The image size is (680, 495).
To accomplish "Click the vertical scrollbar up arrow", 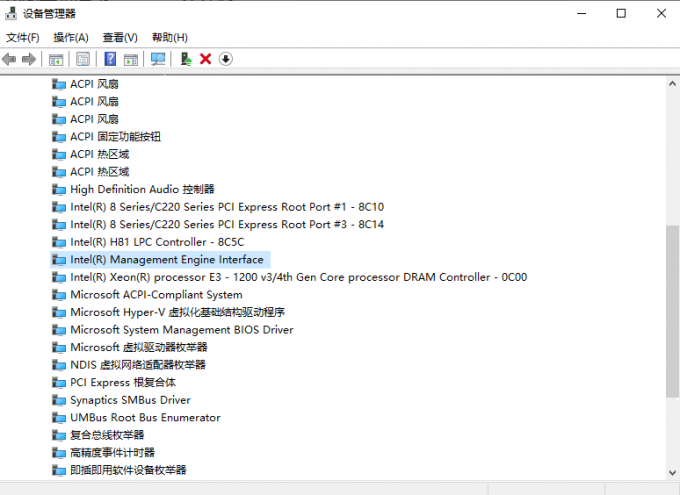I will coord(672,85).
